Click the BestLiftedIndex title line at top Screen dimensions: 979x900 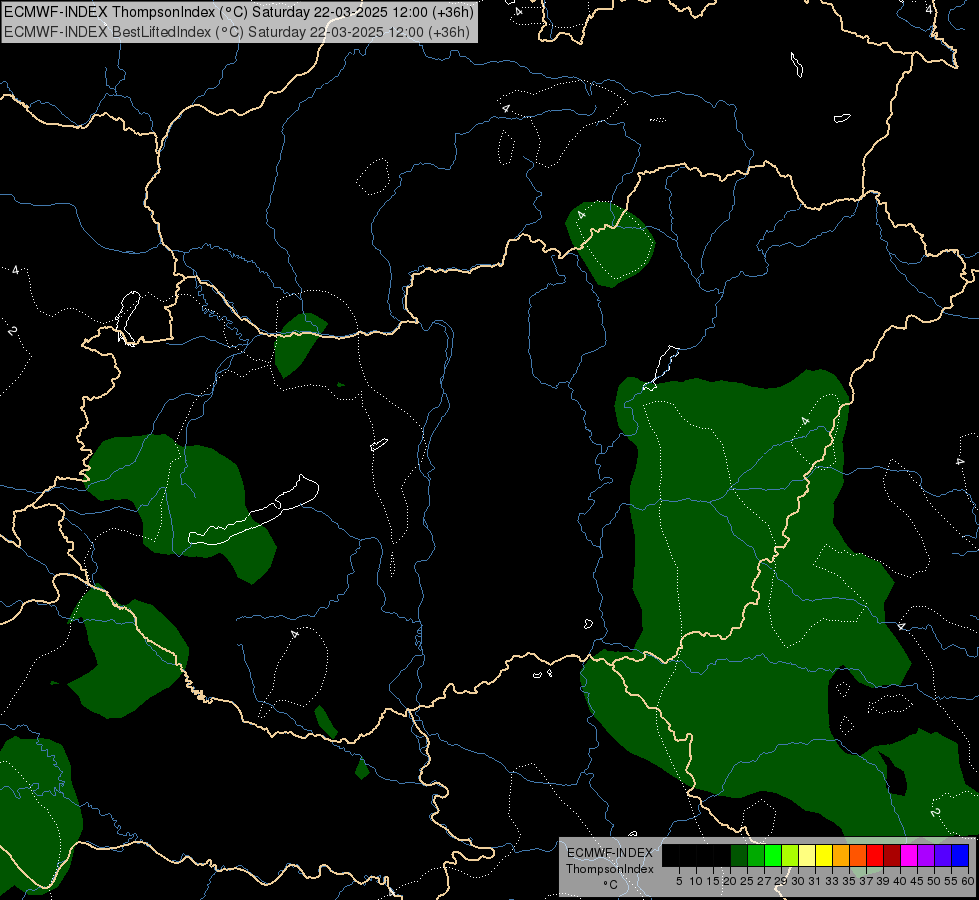(x=237, y=32)
